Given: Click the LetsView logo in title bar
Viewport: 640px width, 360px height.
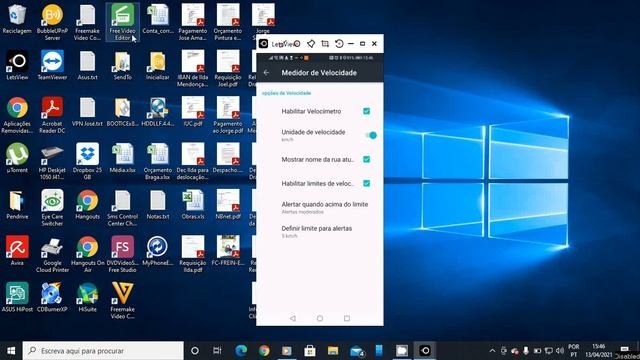Looking at the screenshot, I should coord(264,44).
